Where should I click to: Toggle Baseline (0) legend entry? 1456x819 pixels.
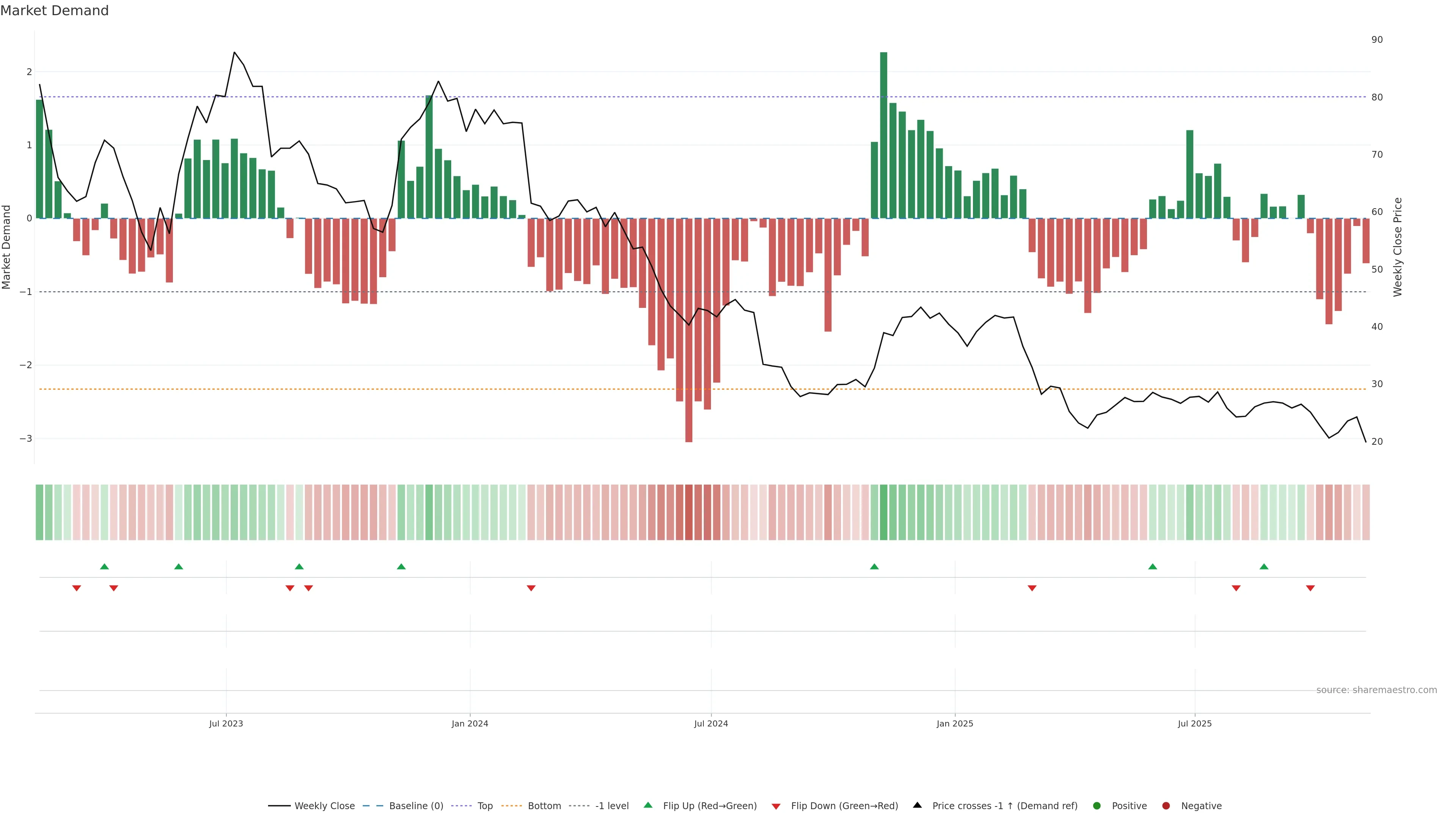pyautogui.click(x=416, y=806)
